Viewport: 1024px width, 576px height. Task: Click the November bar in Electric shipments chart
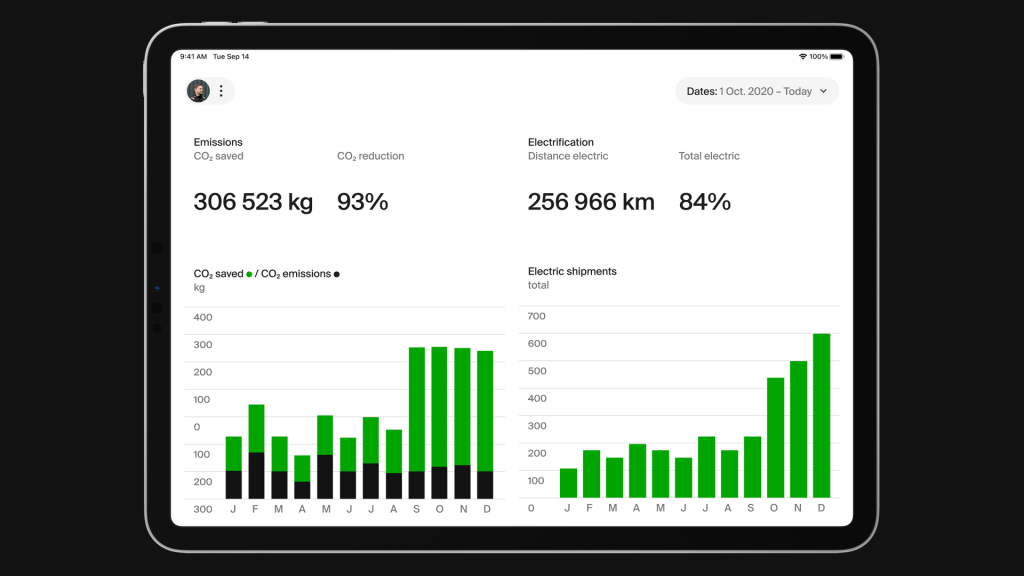coord(799,430)
